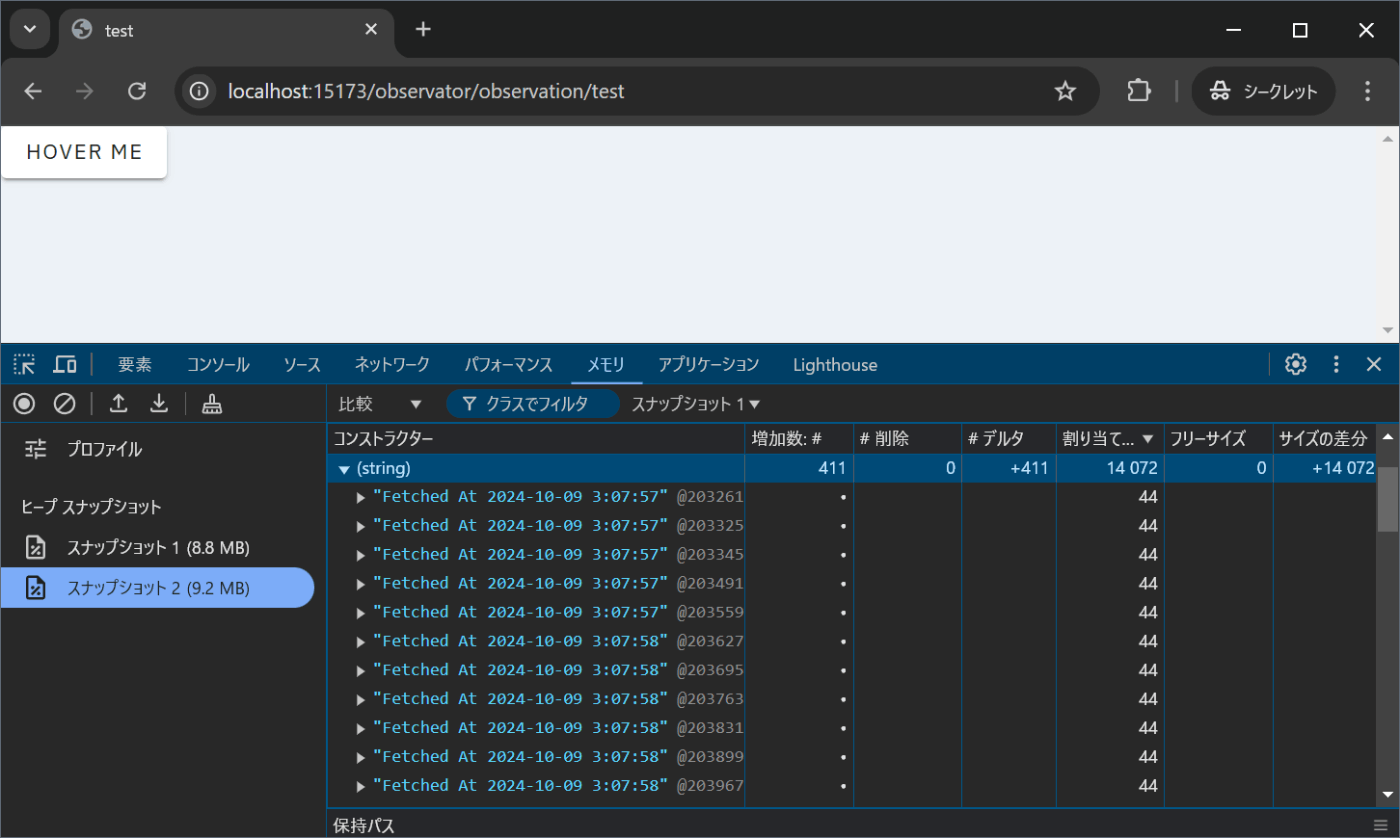Click the +14 072 size delta cell
Screen dimensions: 1400x838
coord(1324,468)
